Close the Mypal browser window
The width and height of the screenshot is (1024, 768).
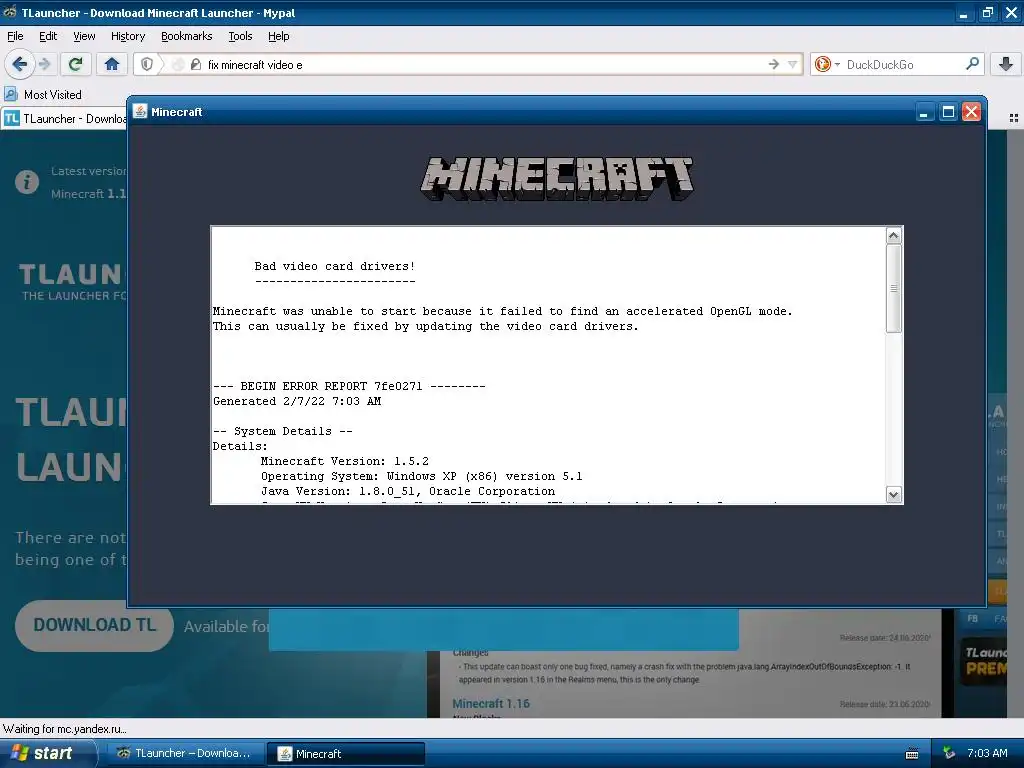(1011, 12)
